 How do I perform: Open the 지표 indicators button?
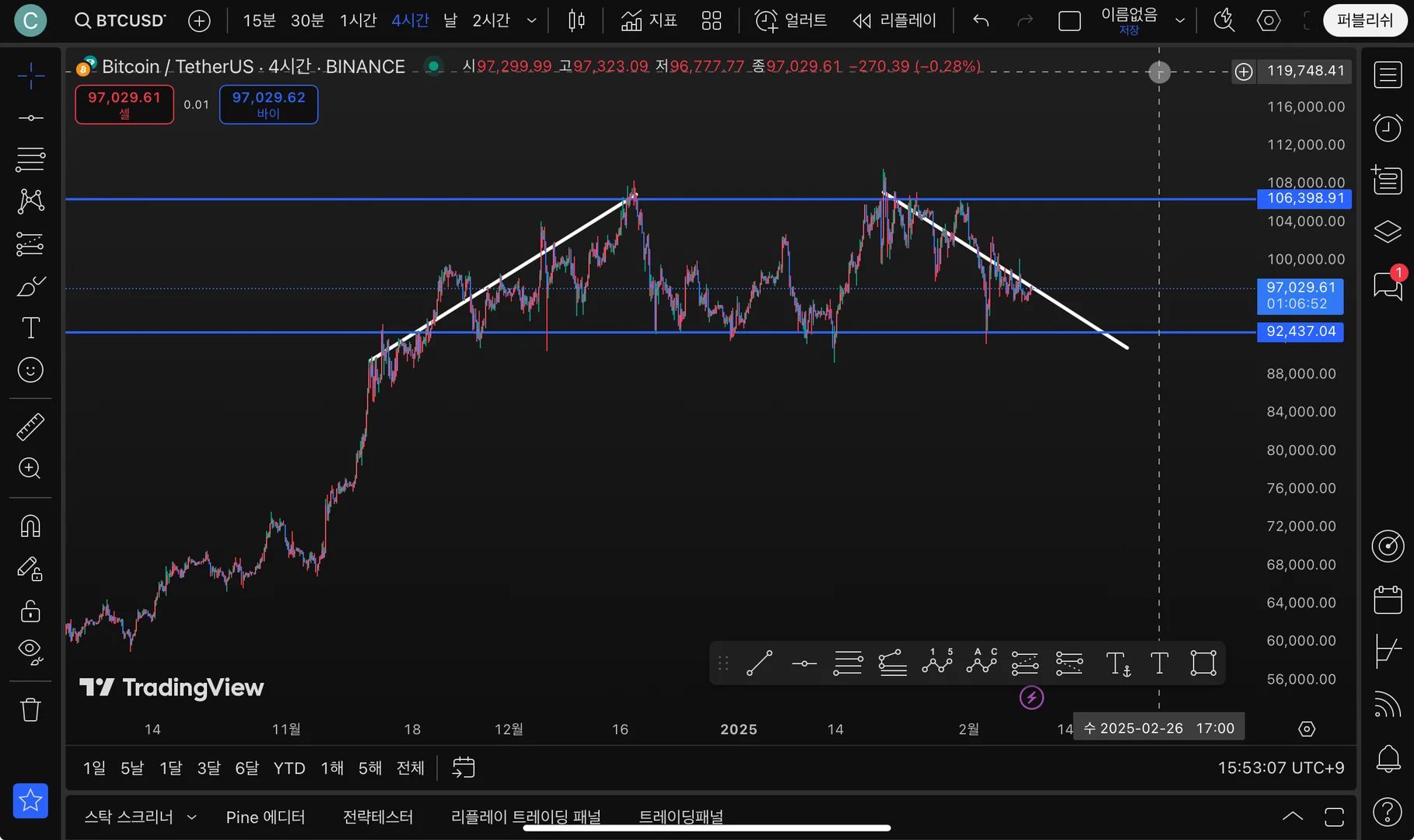(649, 21)
